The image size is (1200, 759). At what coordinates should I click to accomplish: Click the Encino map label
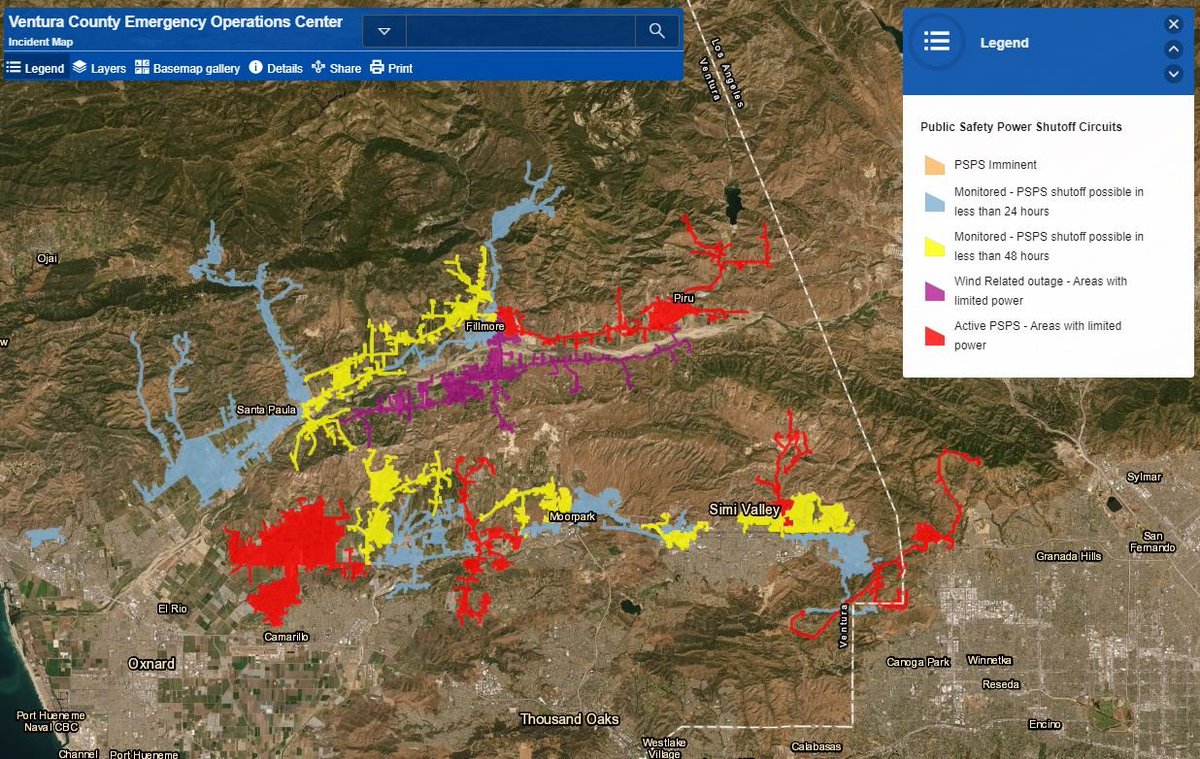[x=1043, y=724]
